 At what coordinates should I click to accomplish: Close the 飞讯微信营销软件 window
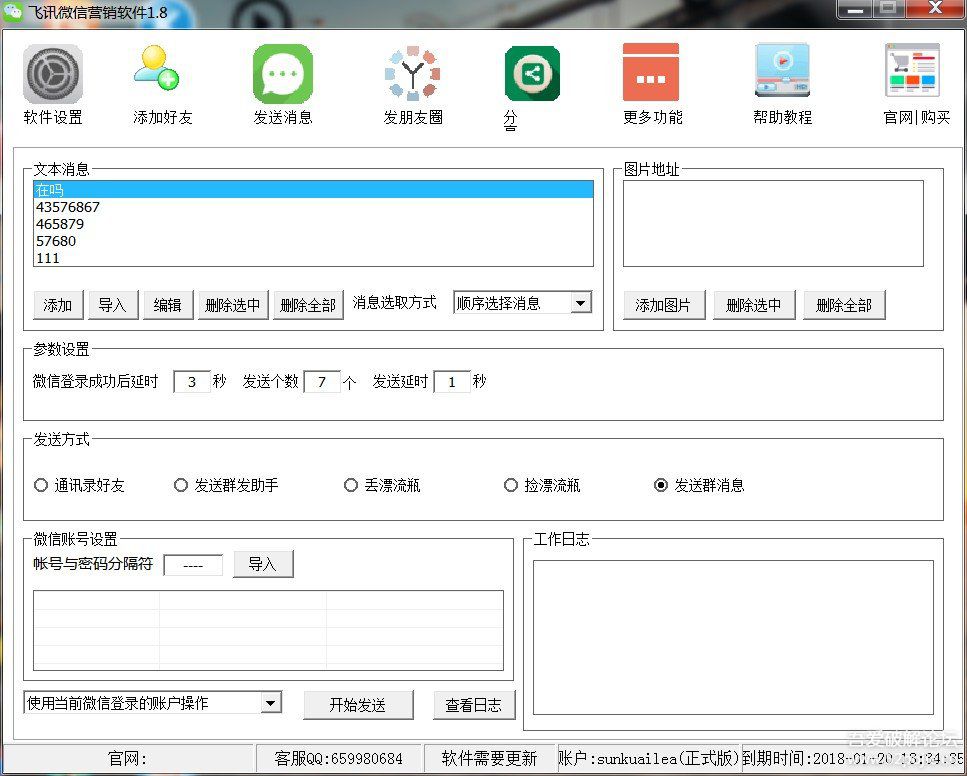[936, 9]
